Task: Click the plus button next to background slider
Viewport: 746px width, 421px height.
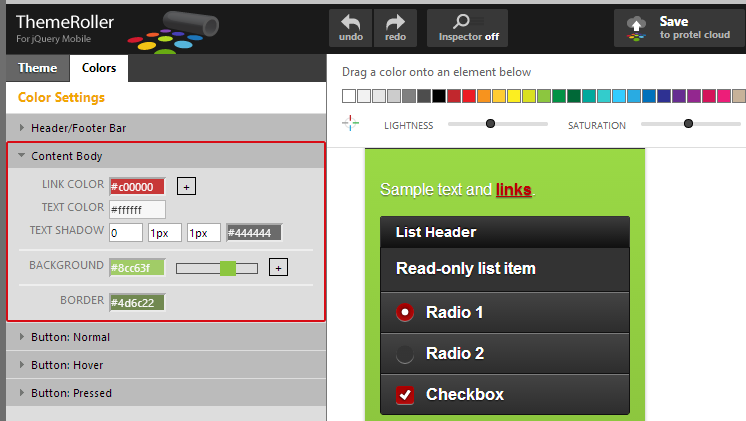Action: (278, 267)
